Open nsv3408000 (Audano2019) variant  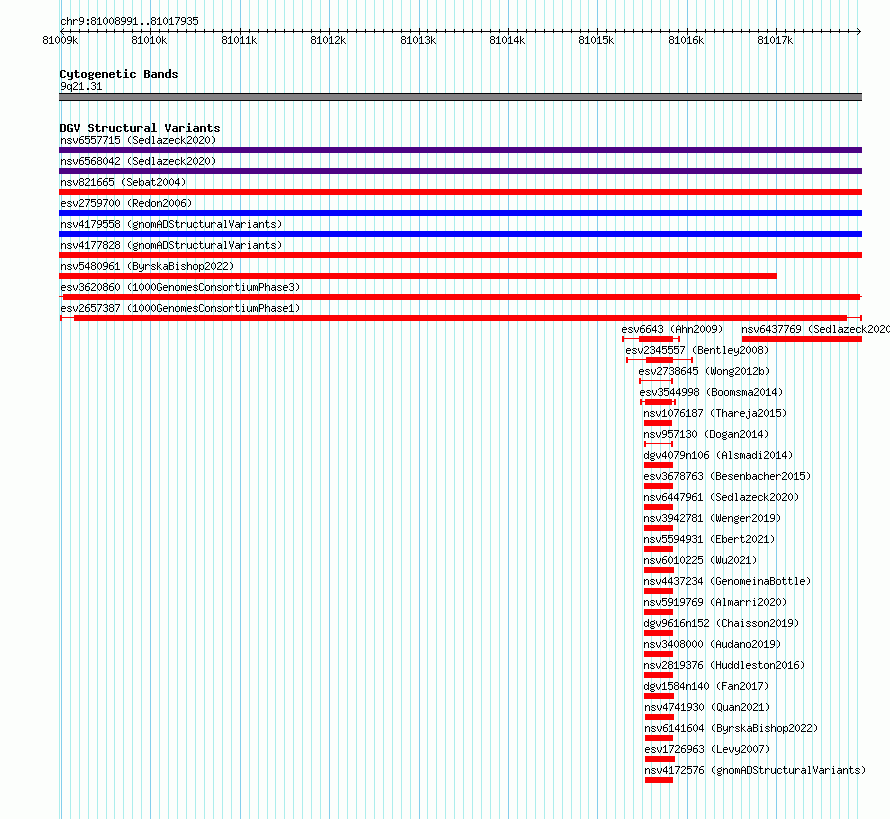[712, 644]
